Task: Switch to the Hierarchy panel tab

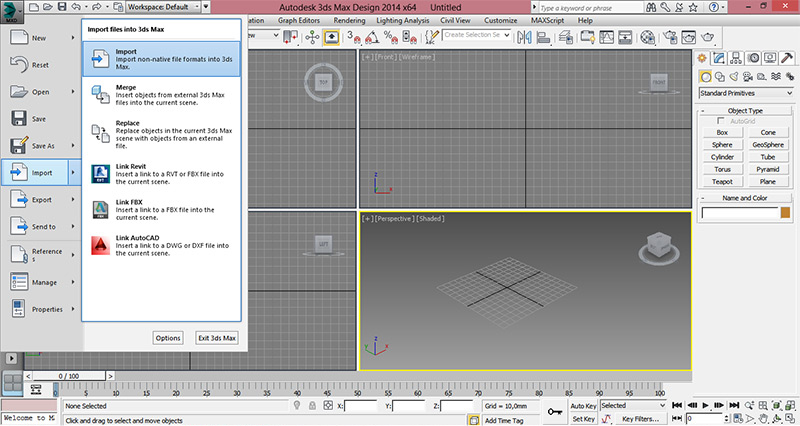Action: (736, 58)
